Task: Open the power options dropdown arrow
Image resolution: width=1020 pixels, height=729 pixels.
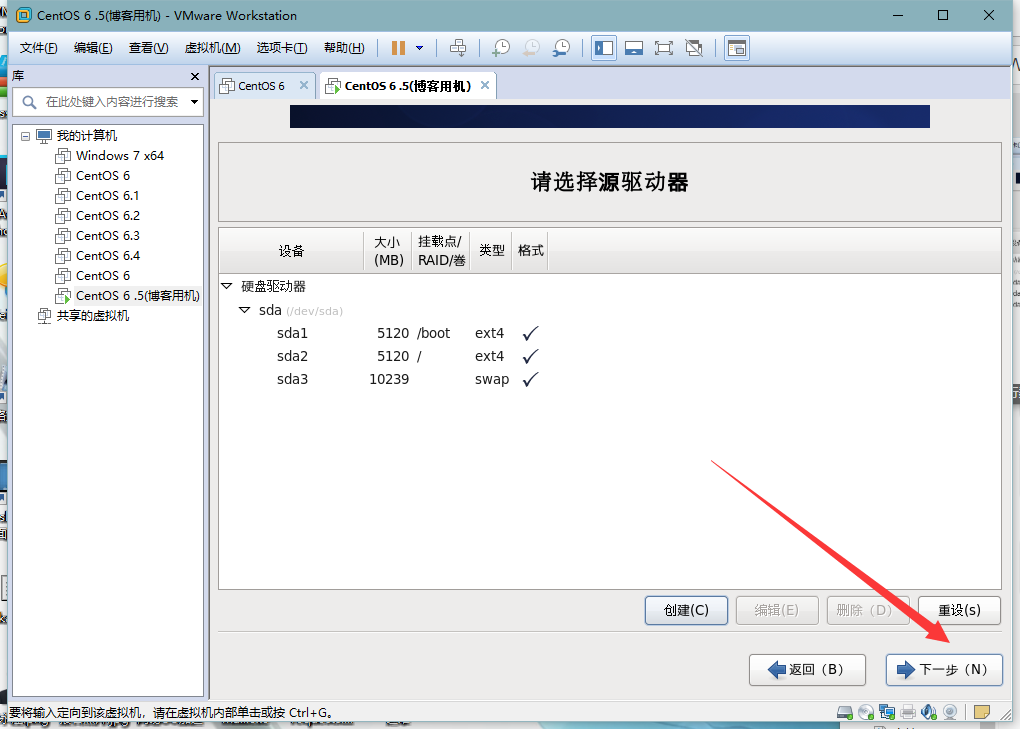Action: (x=420, y=48)
